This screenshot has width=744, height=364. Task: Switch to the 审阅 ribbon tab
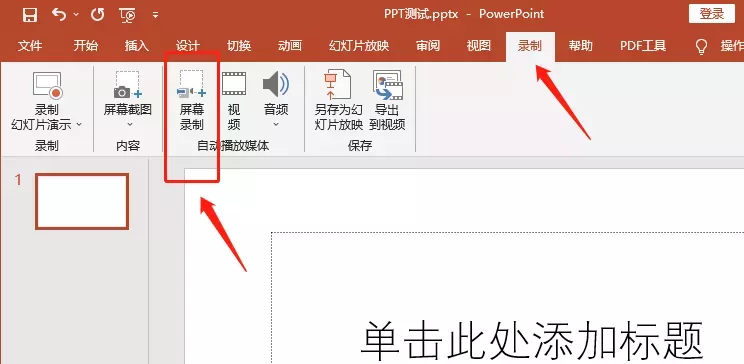428,46
